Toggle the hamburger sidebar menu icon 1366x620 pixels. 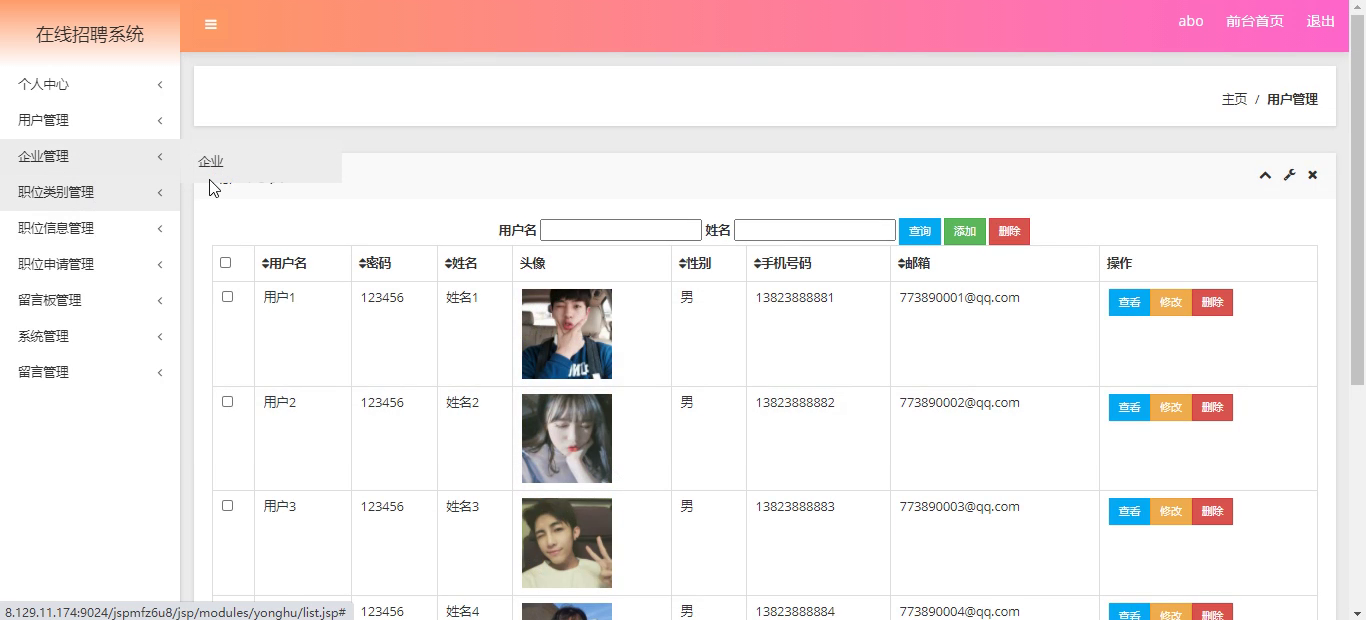[211, 25]
